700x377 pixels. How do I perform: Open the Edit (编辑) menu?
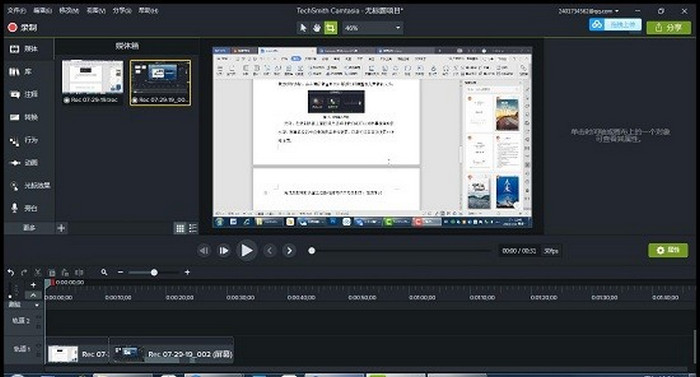click(x=43, y=10)
